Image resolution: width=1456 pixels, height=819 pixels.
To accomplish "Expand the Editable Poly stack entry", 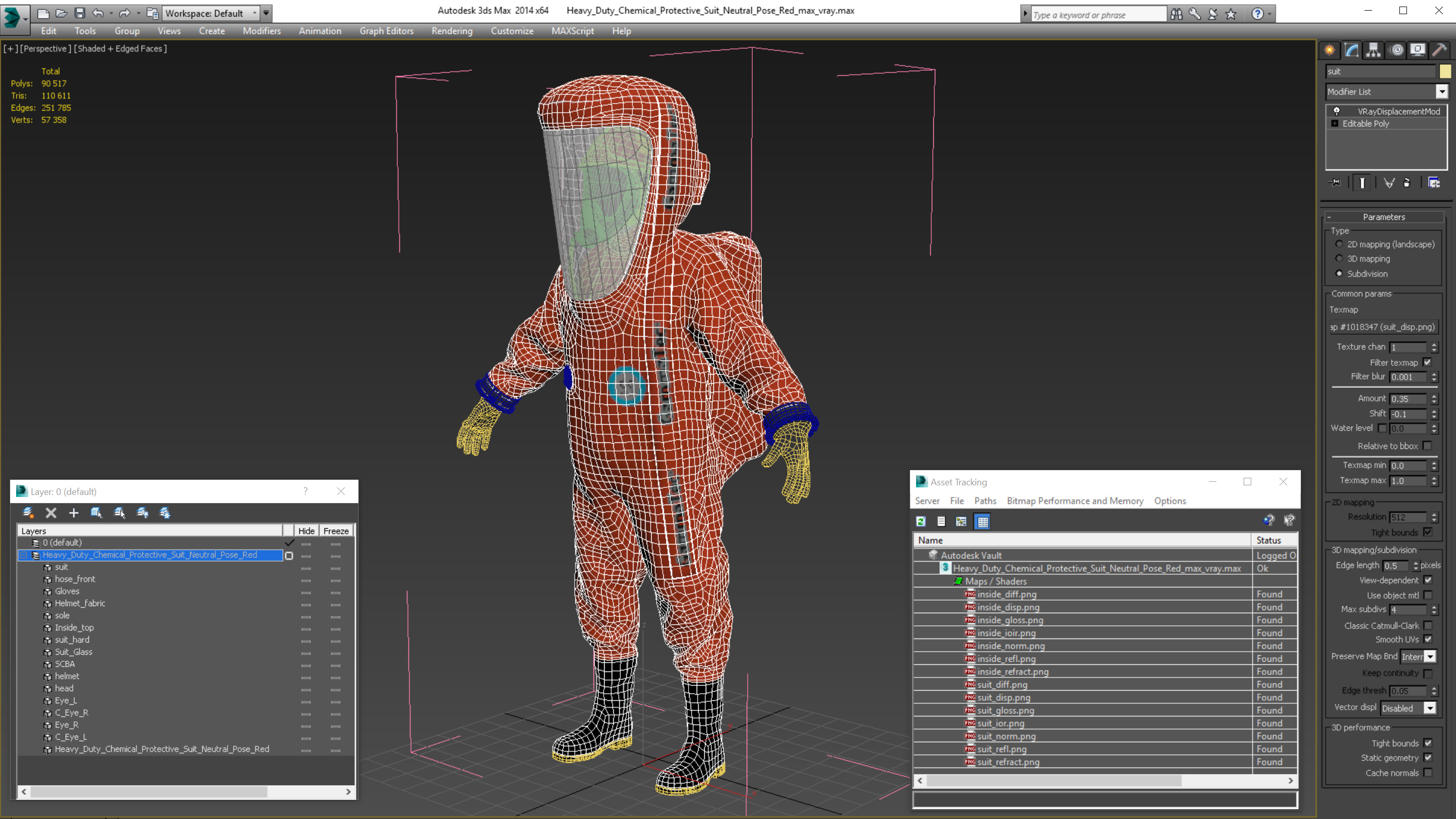I will (x=1335, y=123).
